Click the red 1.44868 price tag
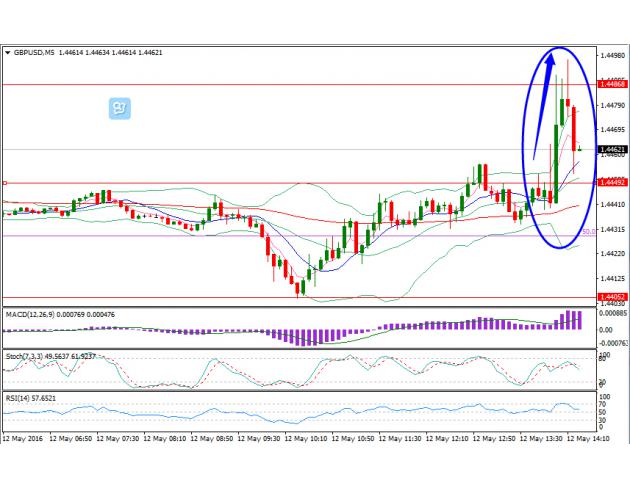Image resolution: width=630 pixels, height=490 pixels. [611, 84]
